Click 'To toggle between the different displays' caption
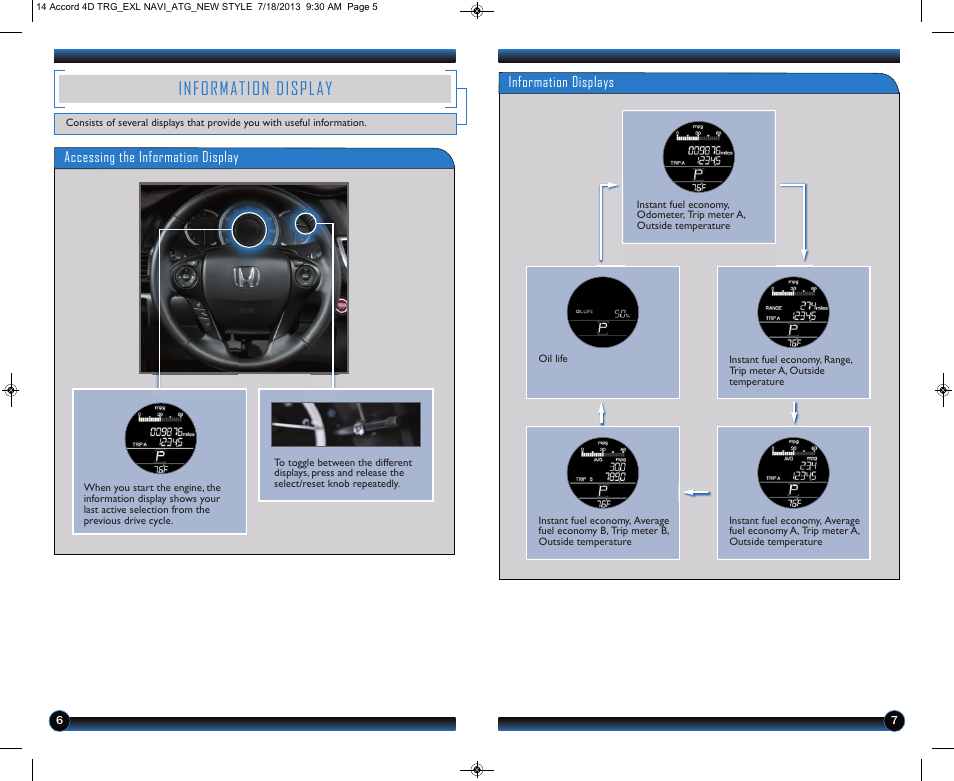This screenshot has height=781, width=954. point(343,473)
